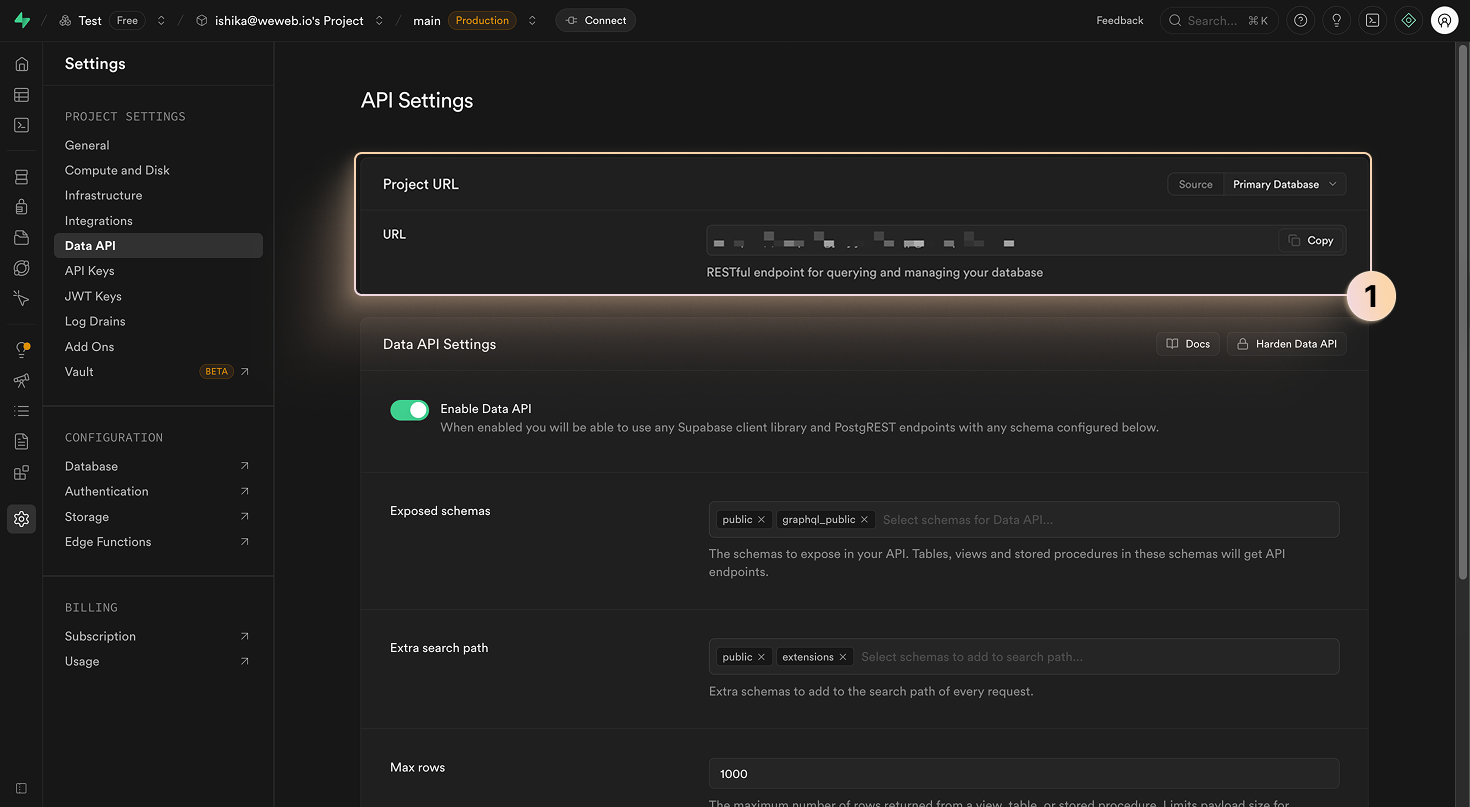Open the Logs list icon in the sidebar
Viewport: 1470px width, 807px height.
point(21,410)
